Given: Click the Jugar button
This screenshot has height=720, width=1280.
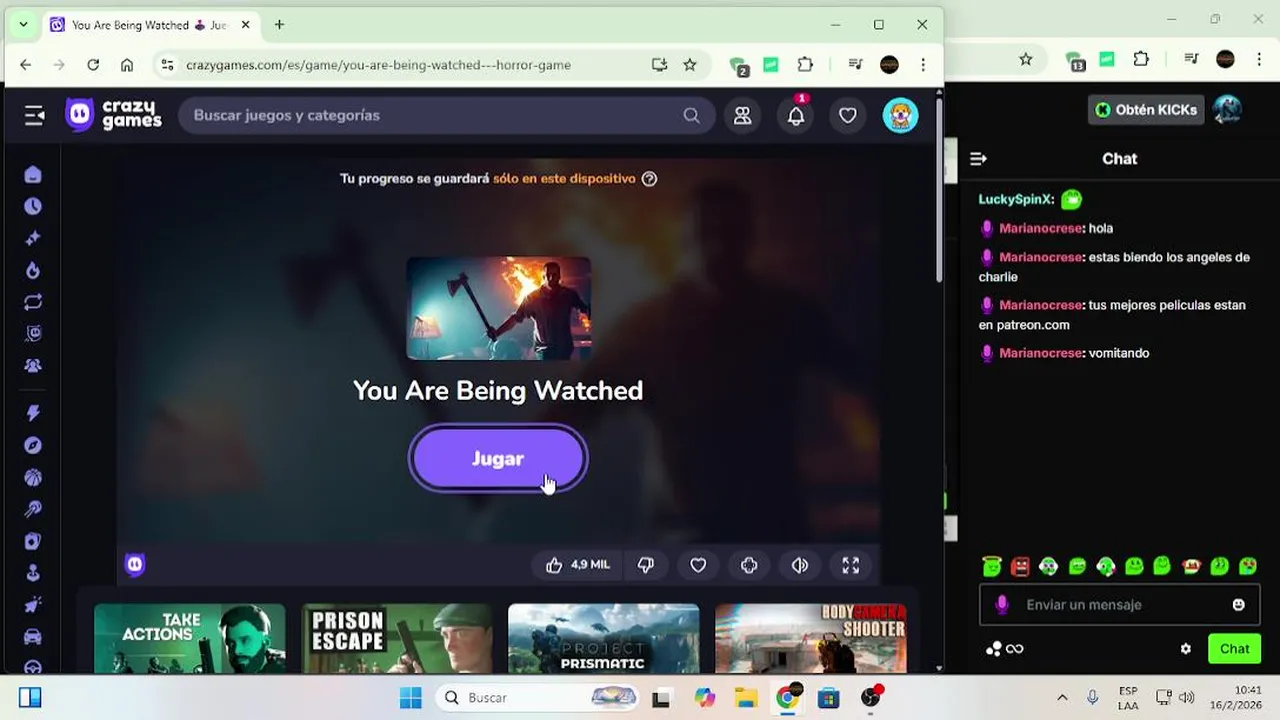Looking at the screenshot, I should pyautogui.click(x=498, y=458).
